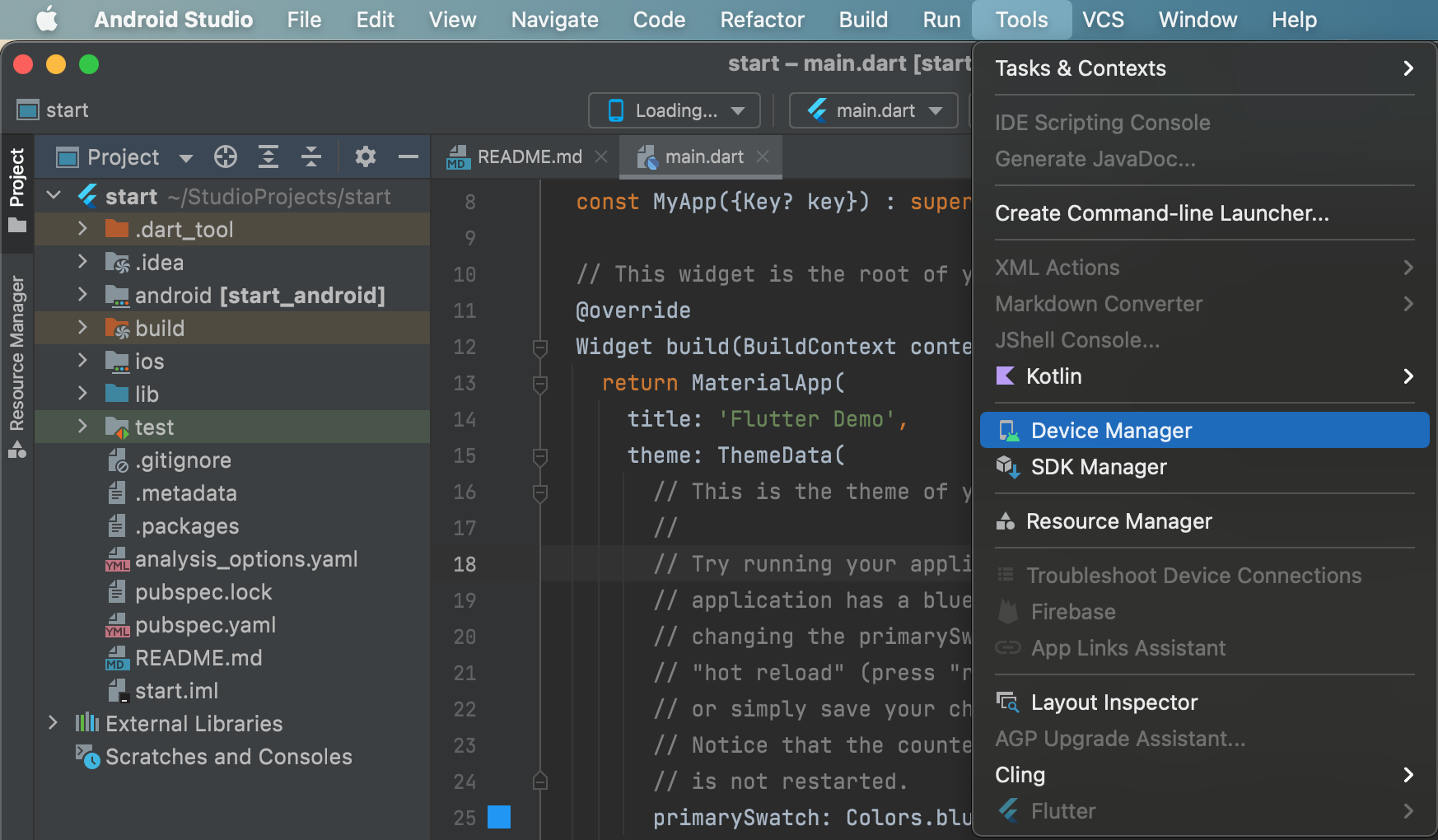Click line number 18 in gutter
Image resolution: width=1438 pixels, height=840 pixels.
[x=465, y=564]
